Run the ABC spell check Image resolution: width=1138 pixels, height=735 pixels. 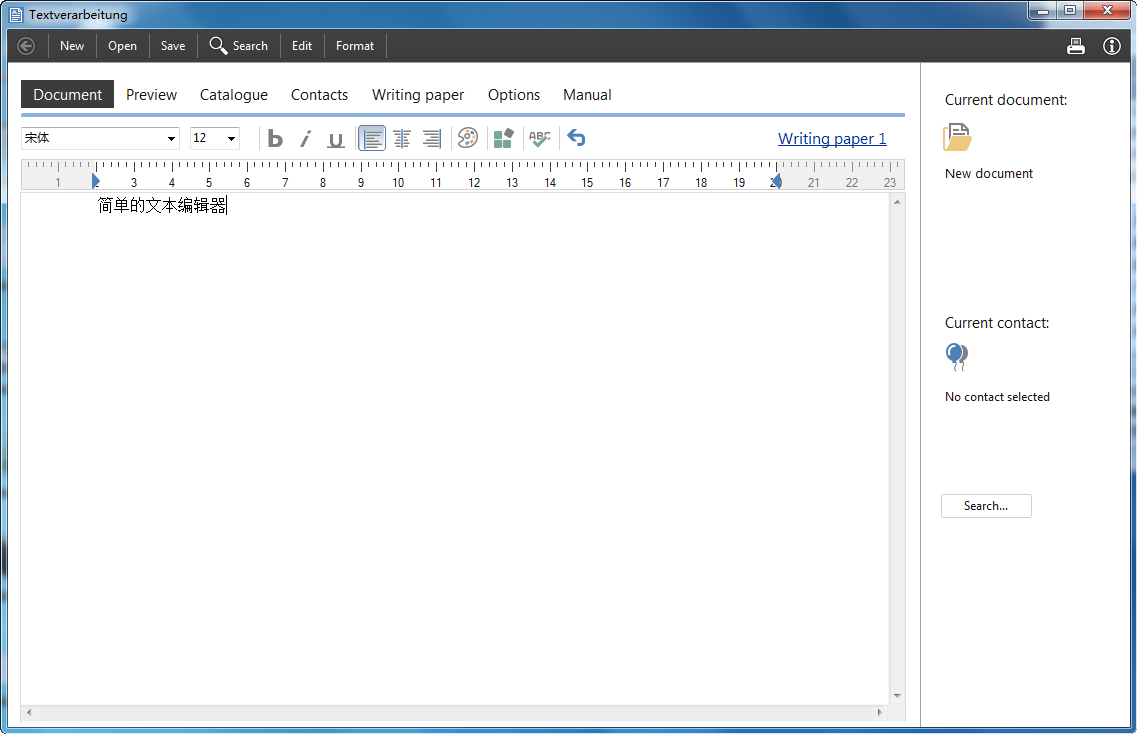click(x=540, y=138)
